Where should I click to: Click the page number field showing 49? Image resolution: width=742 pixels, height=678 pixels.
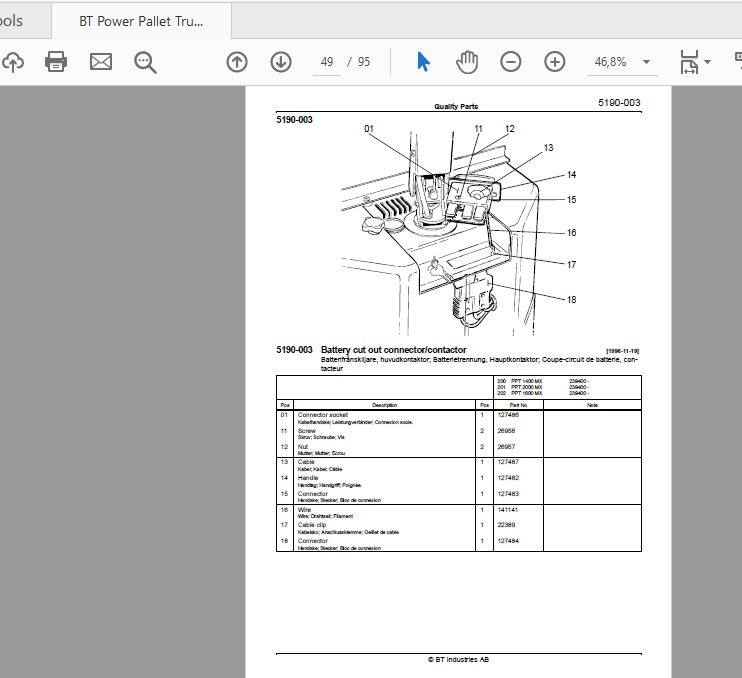(327, 62)
